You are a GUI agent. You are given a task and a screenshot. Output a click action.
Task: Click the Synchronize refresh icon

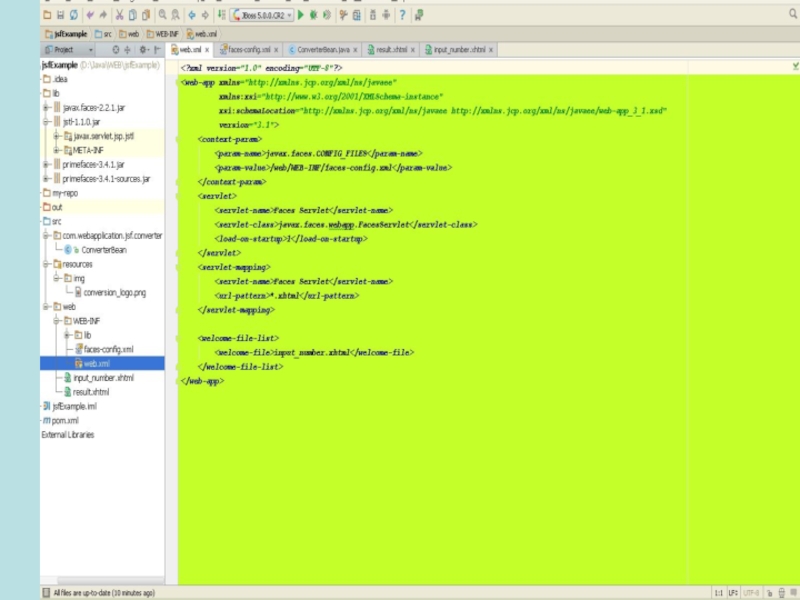pos(74,15)
